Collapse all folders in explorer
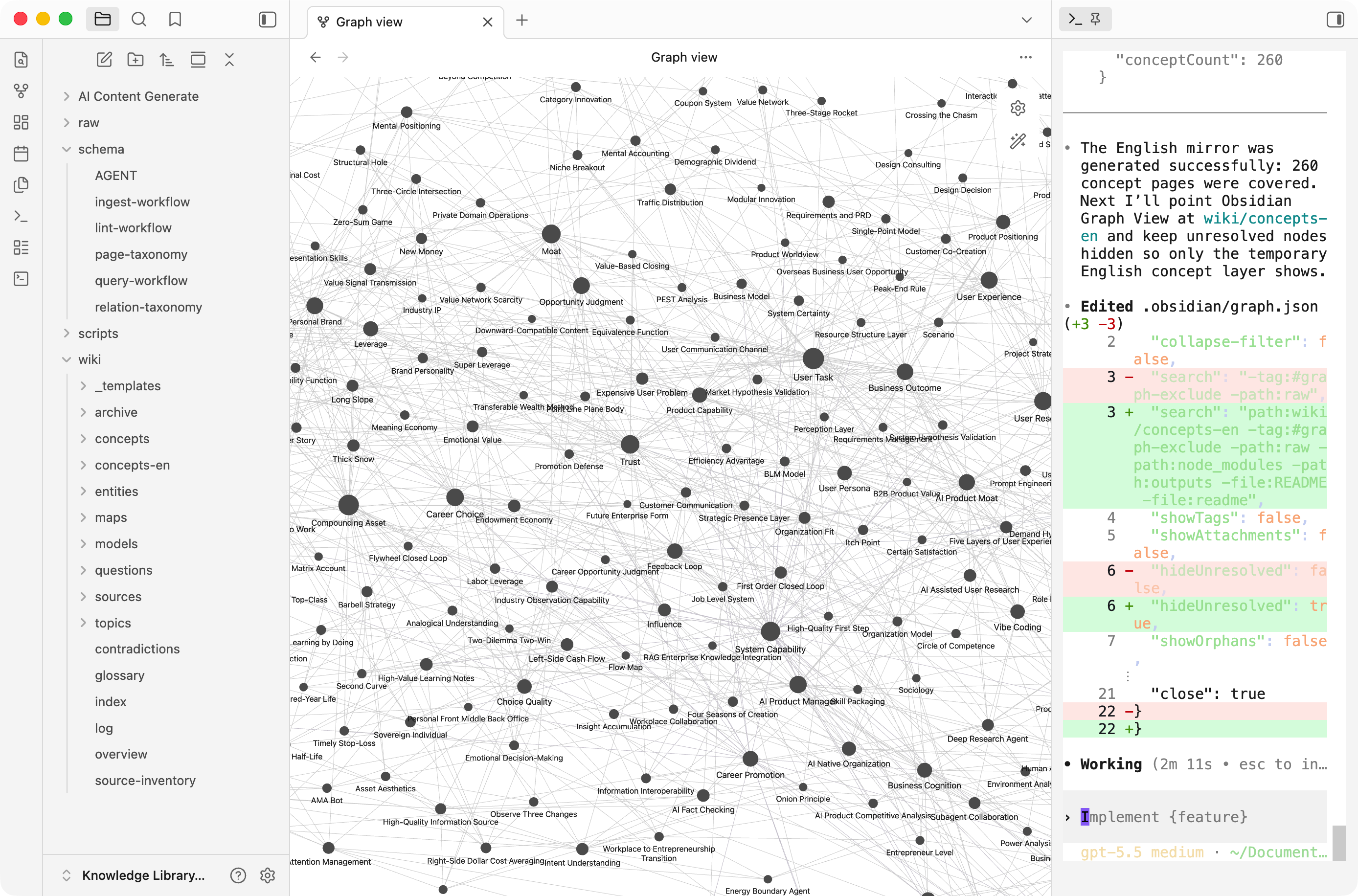The image size is (1358, 896). pyautogui.click(x=229, y=60)
